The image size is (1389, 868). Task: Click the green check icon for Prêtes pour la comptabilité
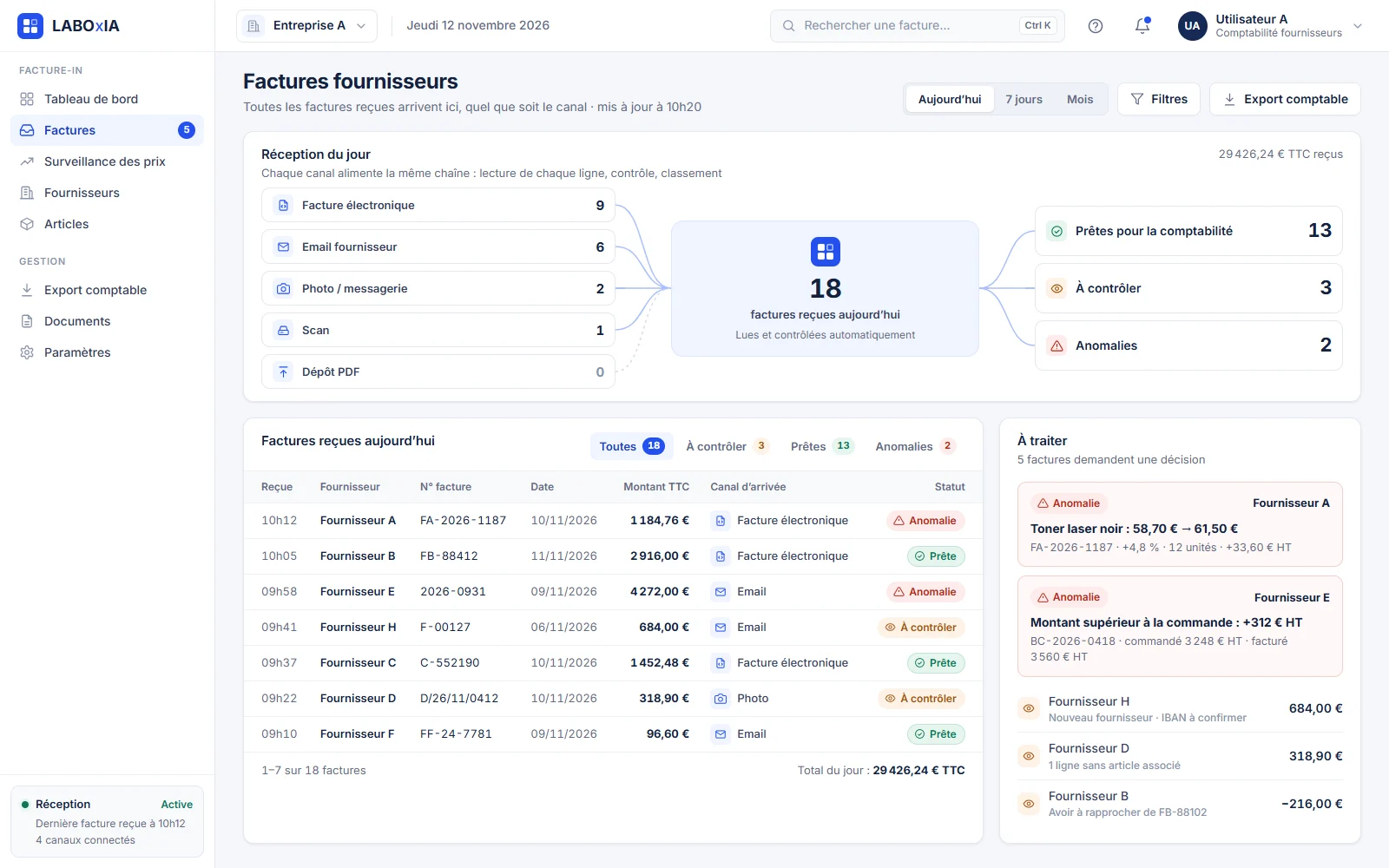(x=1057, y=231)
